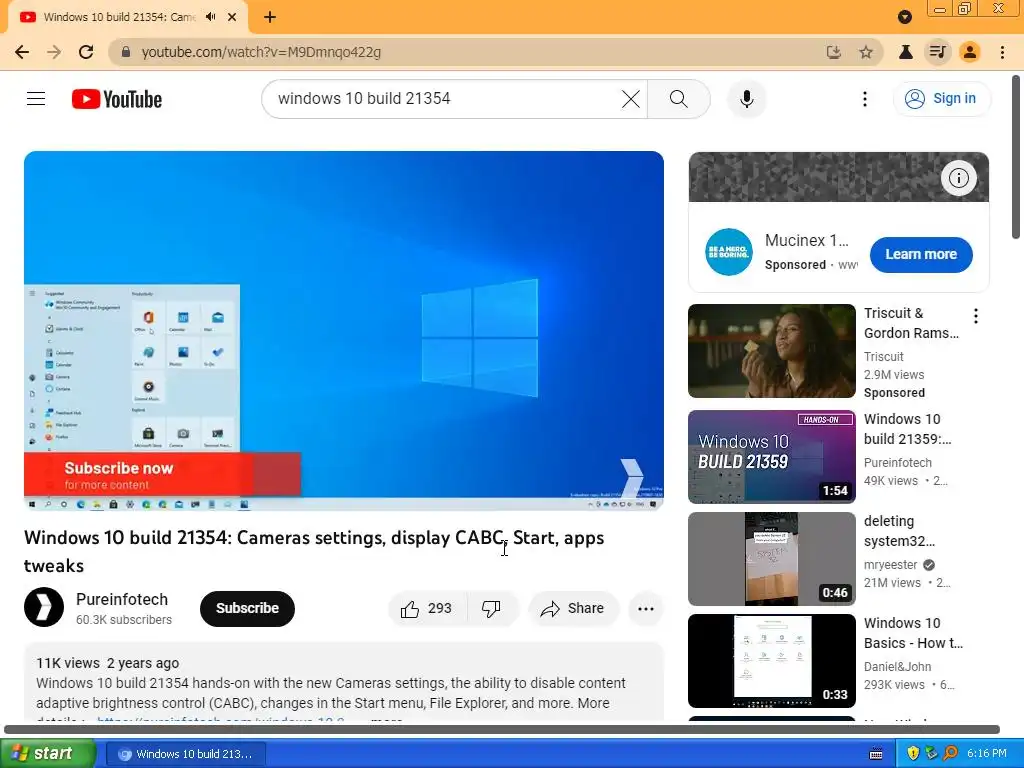The width and height of the screenshot is (1024, 768).
Task: Open Windows 10 build 21359 thumbnail
Action: click(771, 456)
